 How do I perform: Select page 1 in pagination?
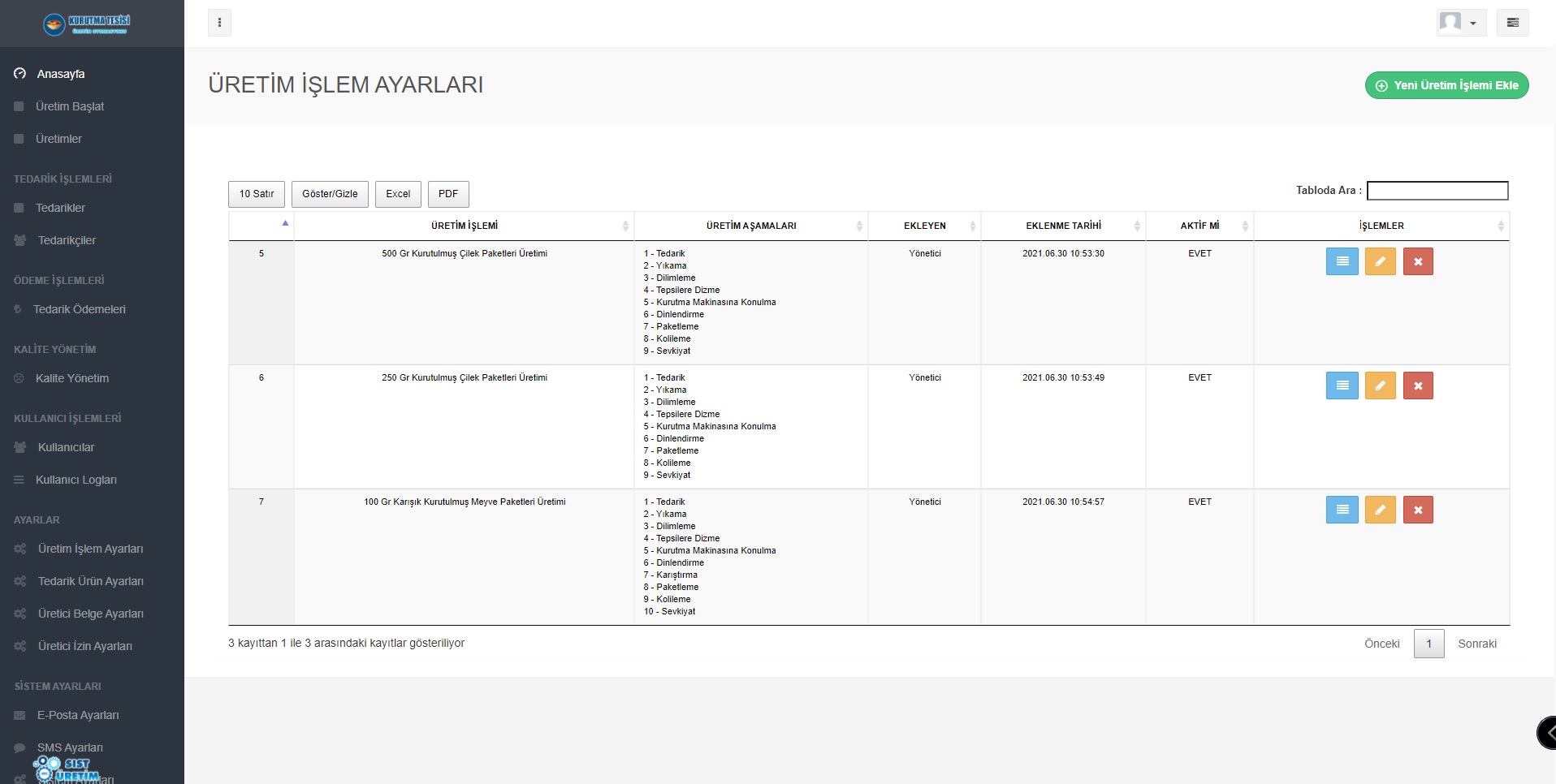[1429, 644]
